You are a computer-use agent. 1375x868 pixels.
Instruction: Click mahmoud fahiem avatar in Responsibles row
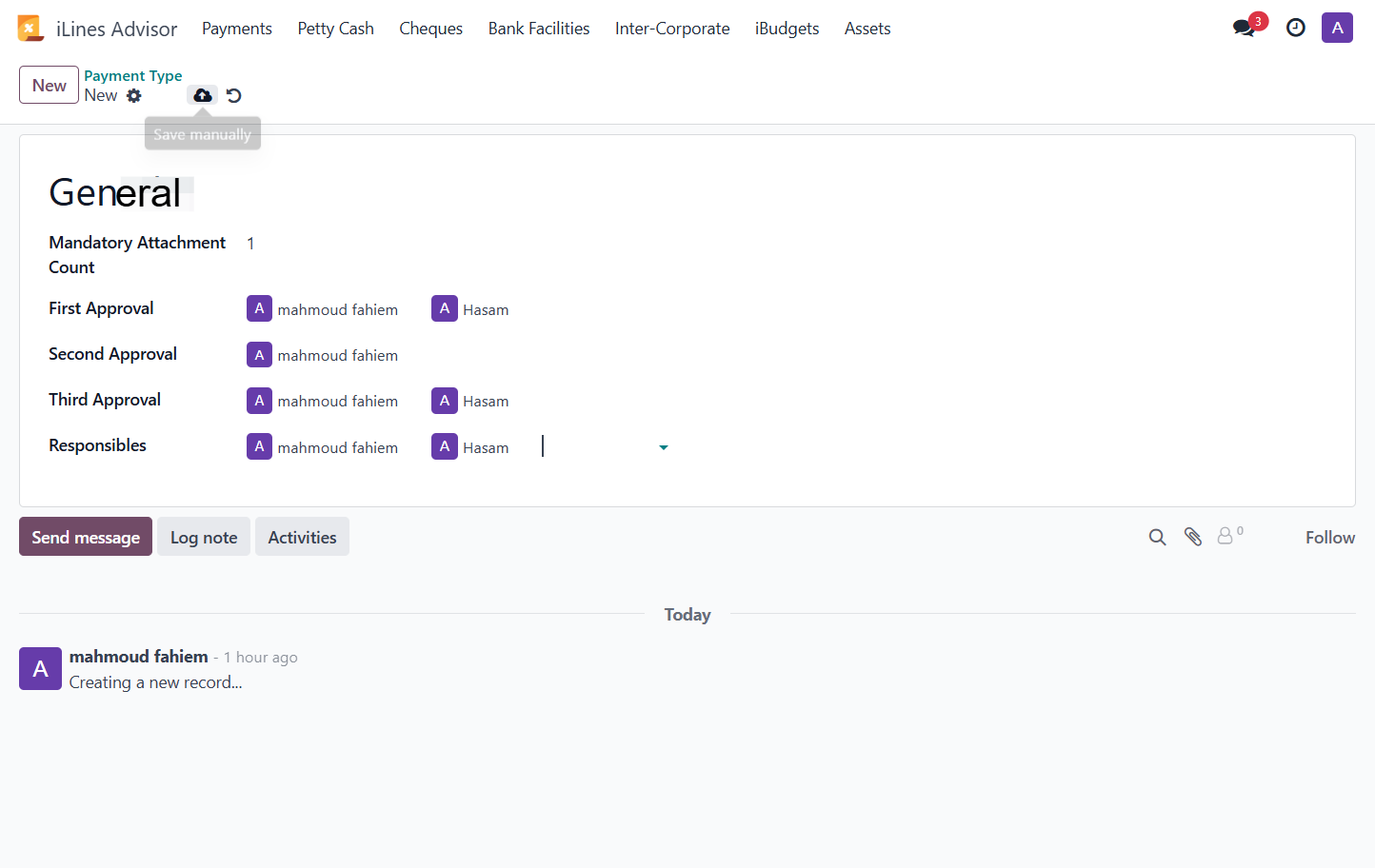(x=259, y=446)
